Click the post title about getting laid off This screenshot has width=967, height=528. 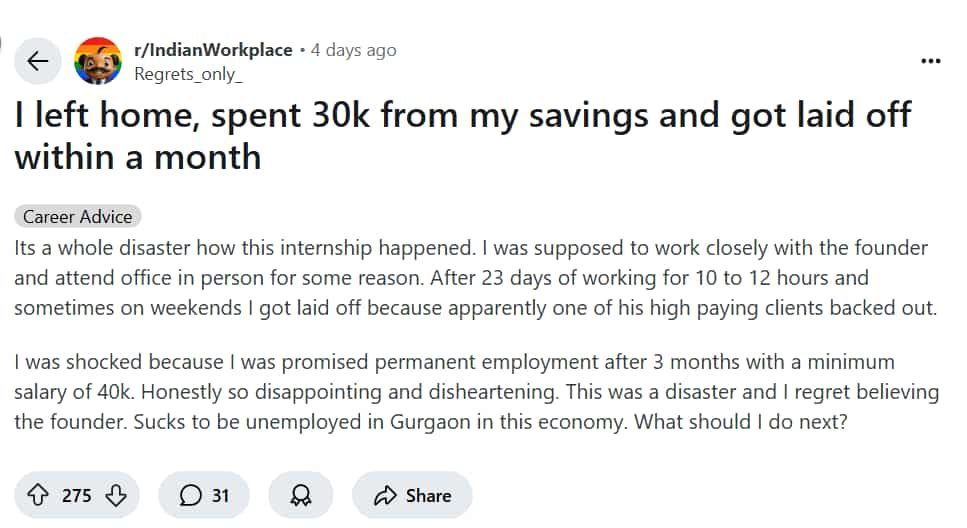click(463, 136)
